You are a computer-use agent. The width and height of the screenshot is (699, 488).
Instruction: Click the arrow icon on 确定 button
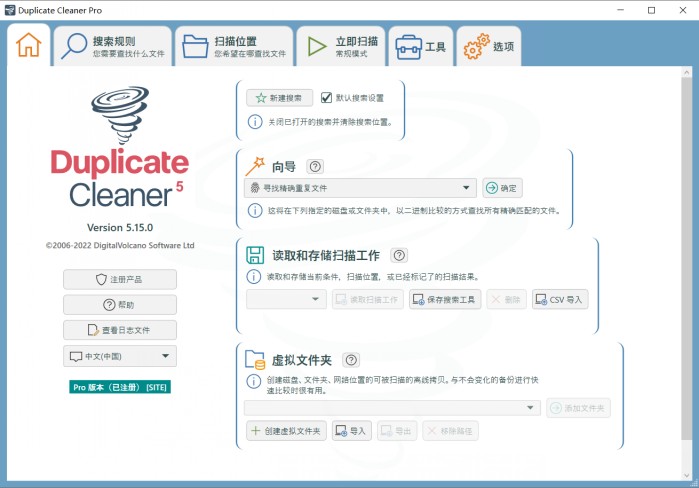pyautogui.click(x=492, y=188)
